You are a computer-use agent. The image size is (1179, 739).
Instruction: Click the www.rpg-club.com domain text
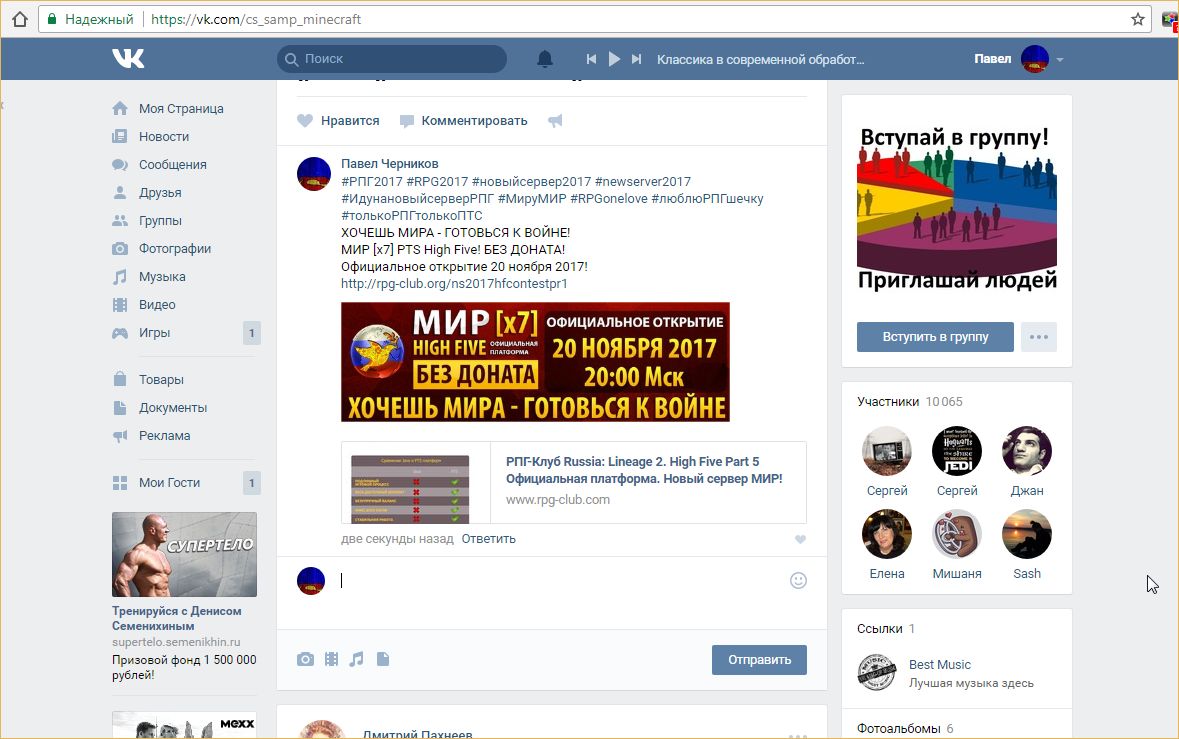click(557, 500)
